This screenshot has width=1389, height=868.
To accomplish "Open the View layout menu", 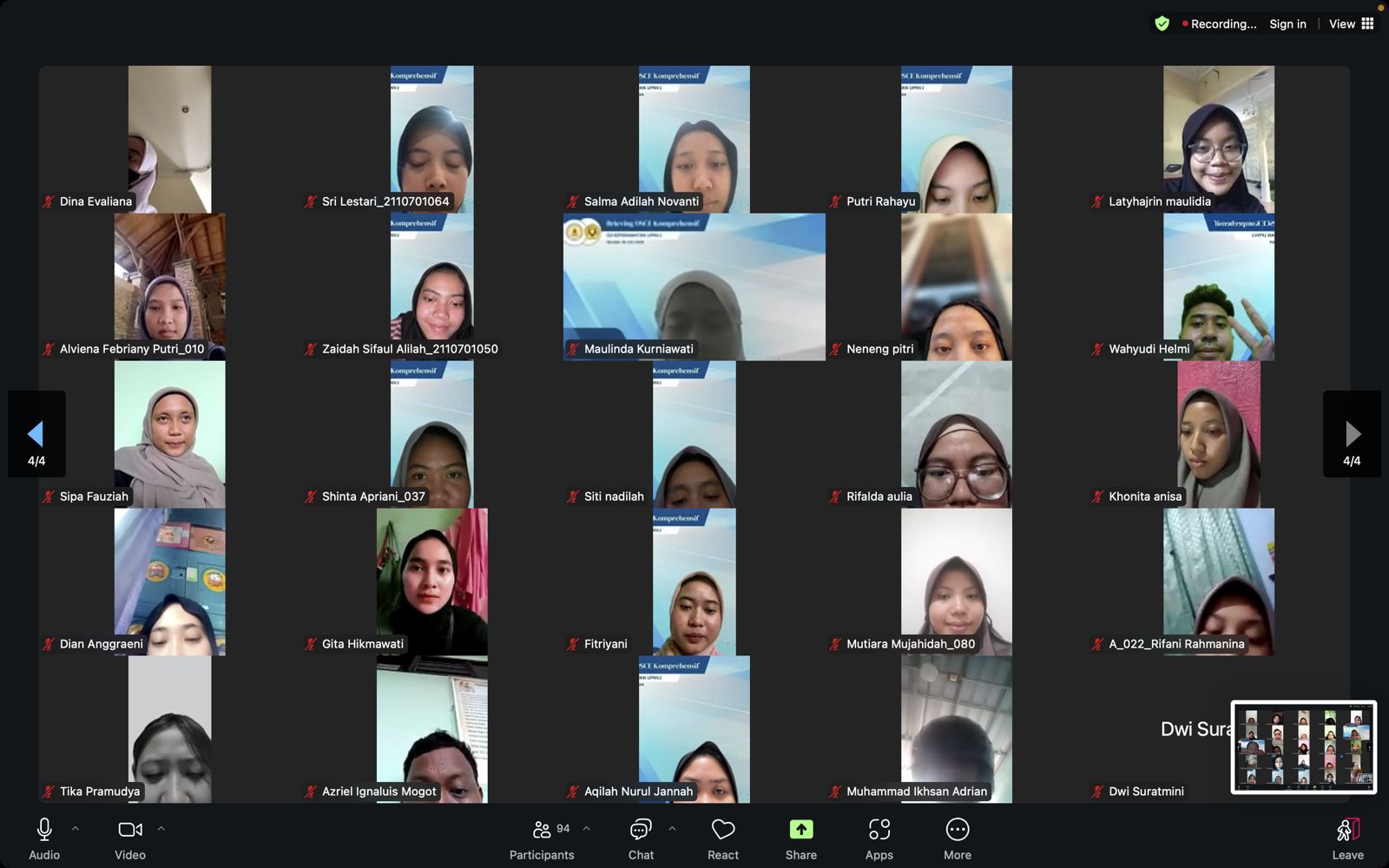I will [1351, 24].
